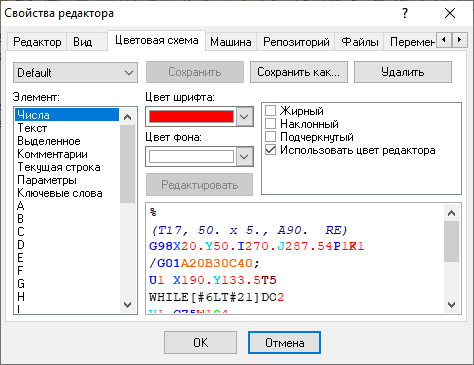
Task: Switch to the Редактор tab
Action: point(37,42)
